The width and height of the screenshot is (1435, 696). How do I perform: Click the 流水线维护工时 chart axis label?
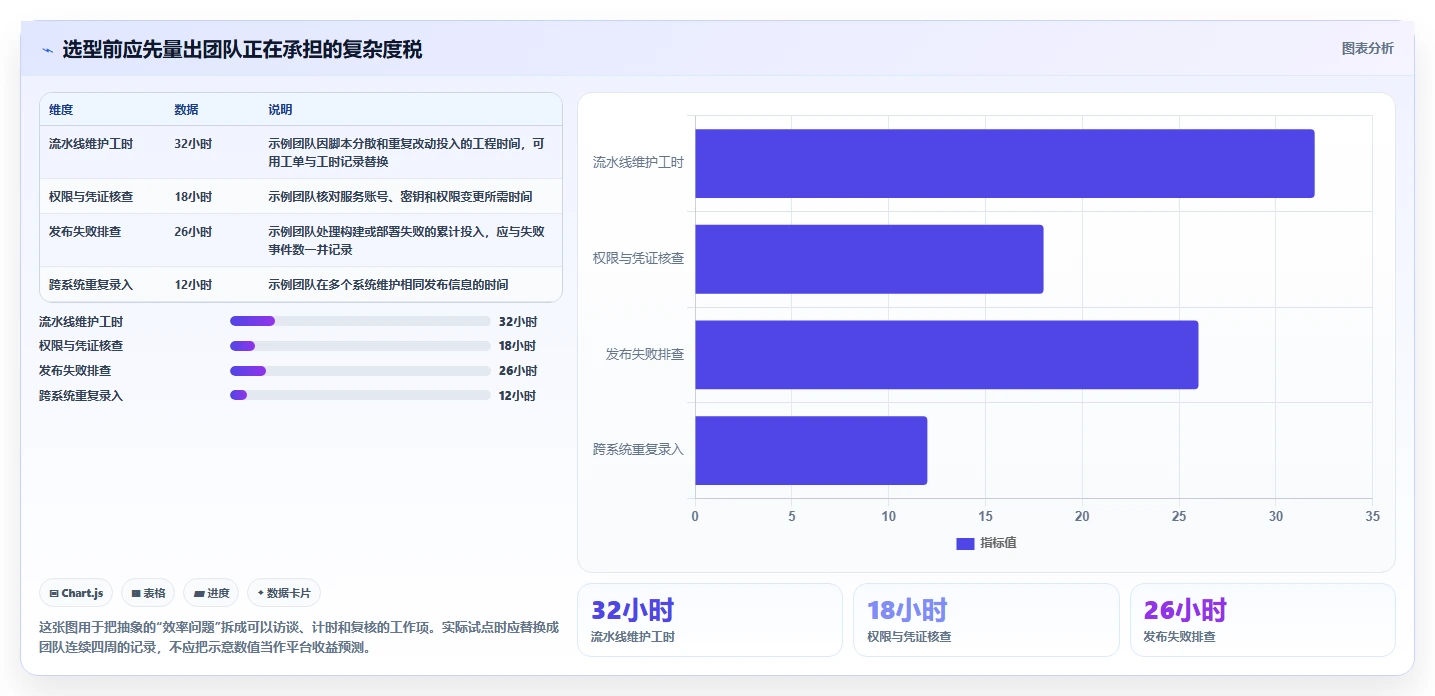coord(638,162)
